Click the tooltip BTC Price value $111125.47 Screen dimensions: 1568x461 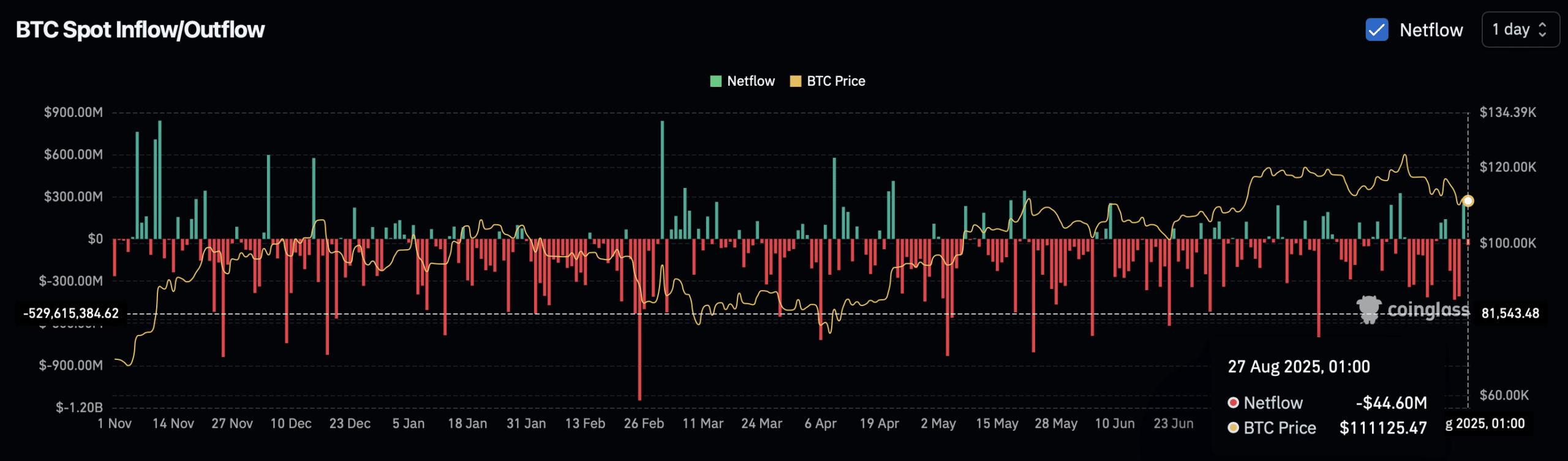[x=1383, y=428]
